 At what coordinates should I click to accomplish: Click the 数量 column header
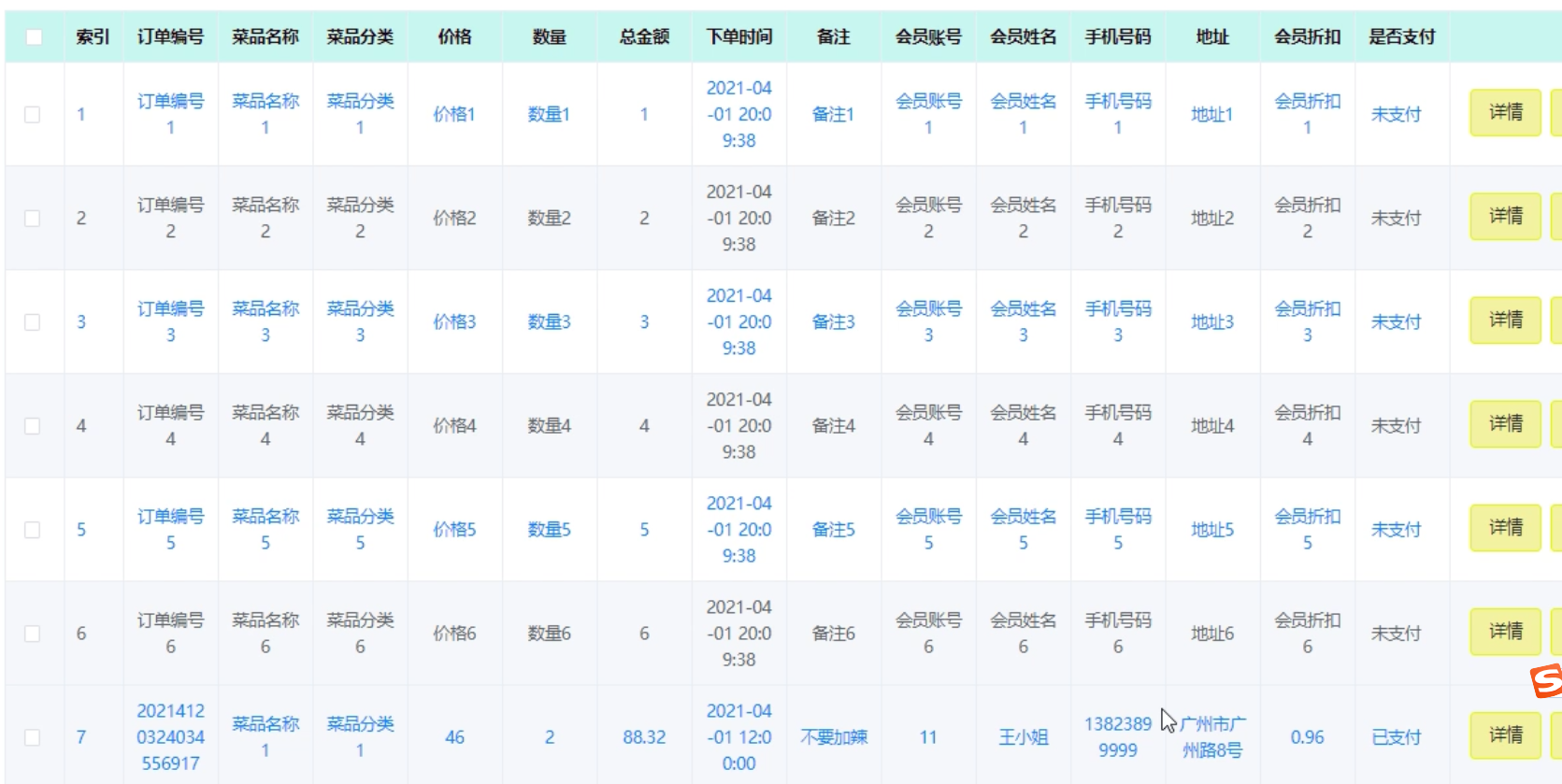click(x=549, y=36)
